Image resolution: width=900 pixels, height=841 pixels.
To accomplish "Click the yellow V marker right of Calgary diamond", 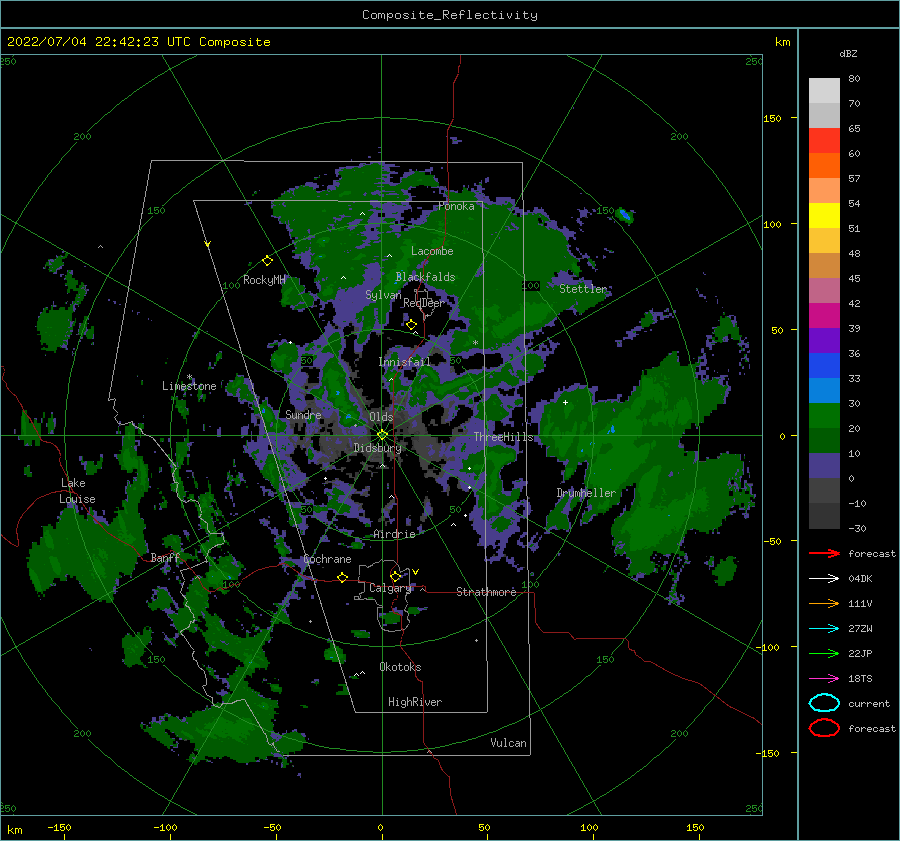I will pos(416,572).
